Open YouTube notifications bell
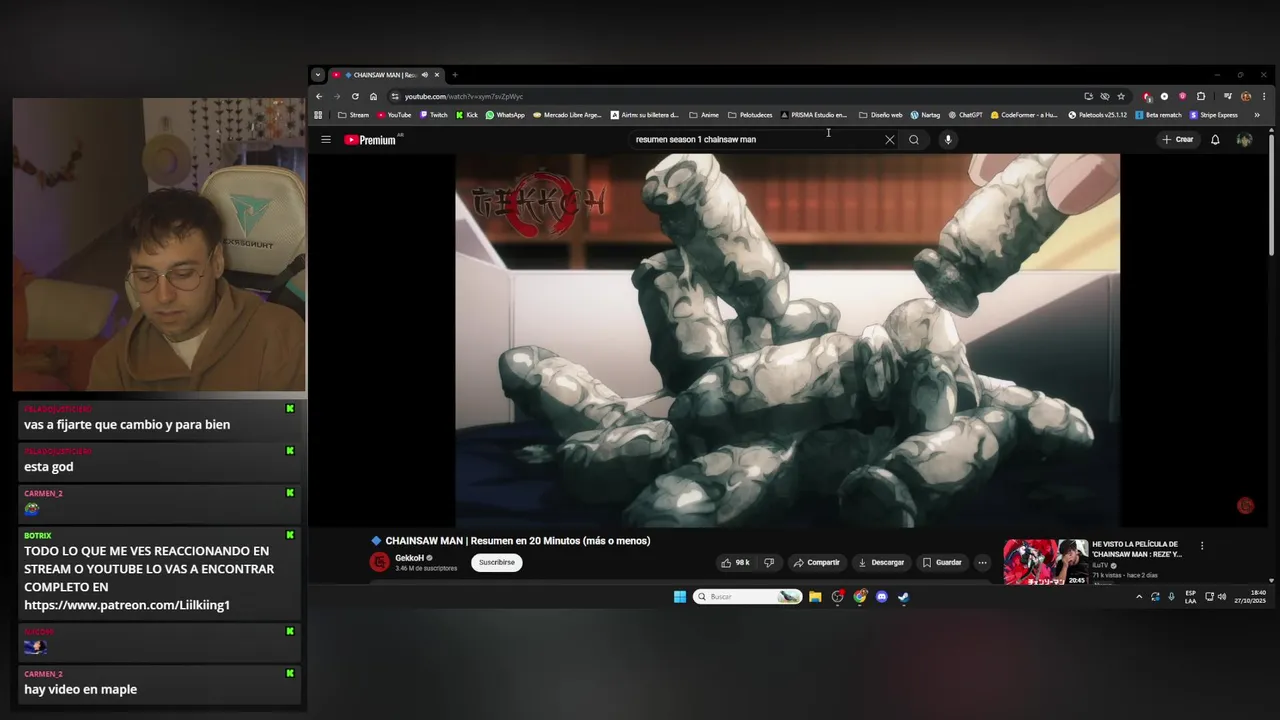Image resolution: width=1280 pixels, height=720 pixels. point(1215,140)
